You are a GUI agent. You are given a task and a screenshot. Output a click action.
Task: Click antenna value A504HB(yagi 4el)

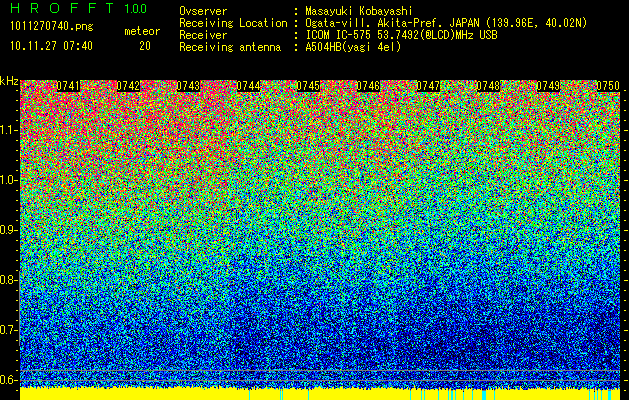click(353, 47)
